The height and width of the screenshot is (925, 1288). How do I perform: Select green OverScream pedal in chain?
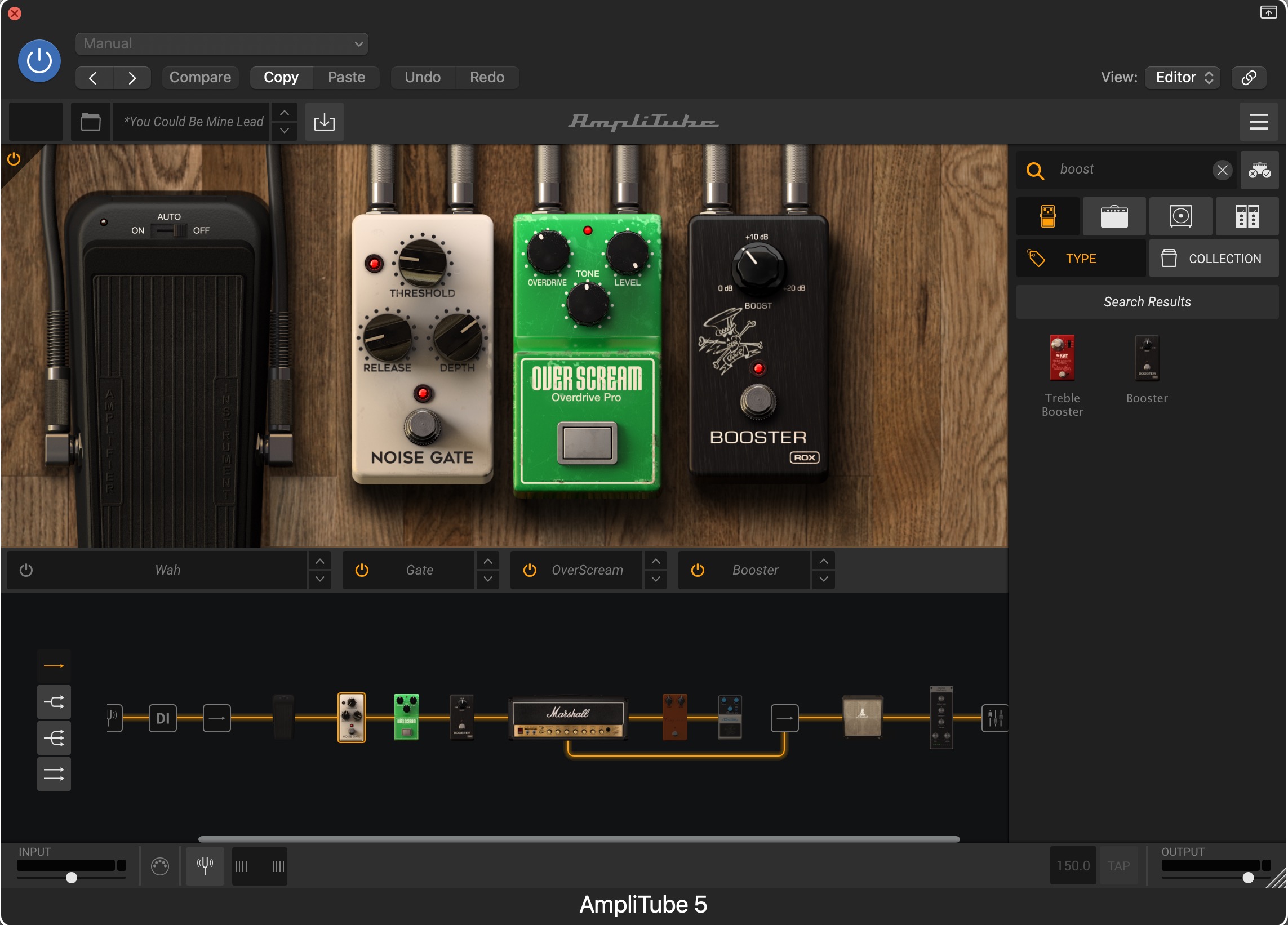click(x=407, y=717)
